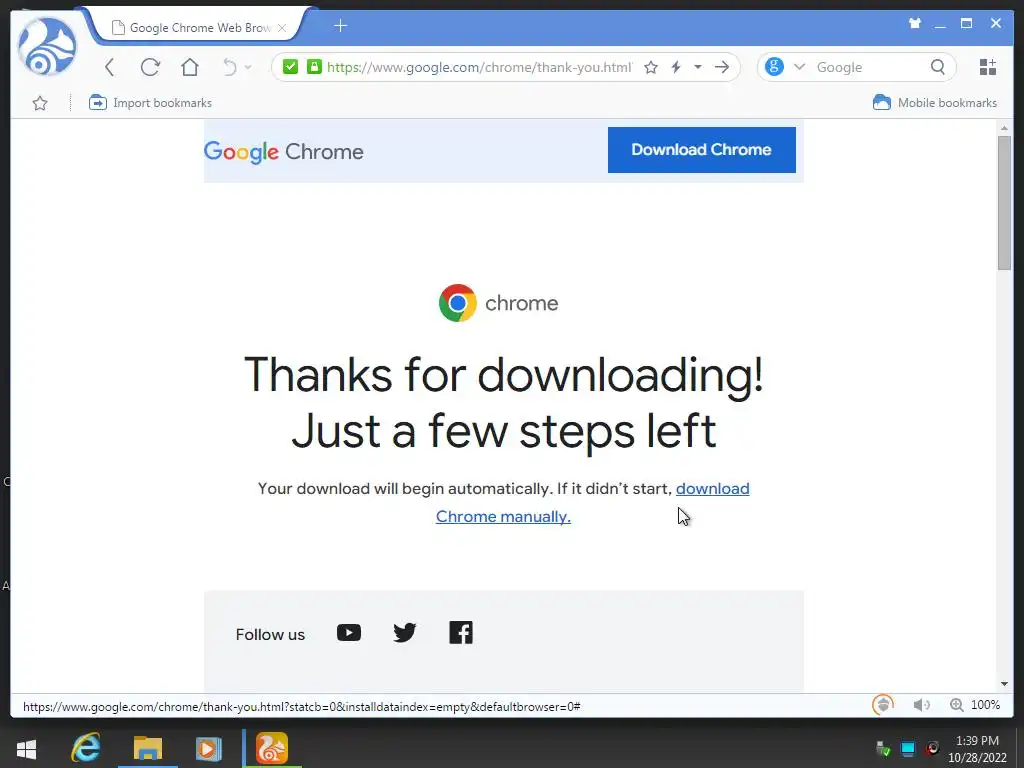
Task: Click UC Browser taskbar icon
Action: click(x=272, y=748)
